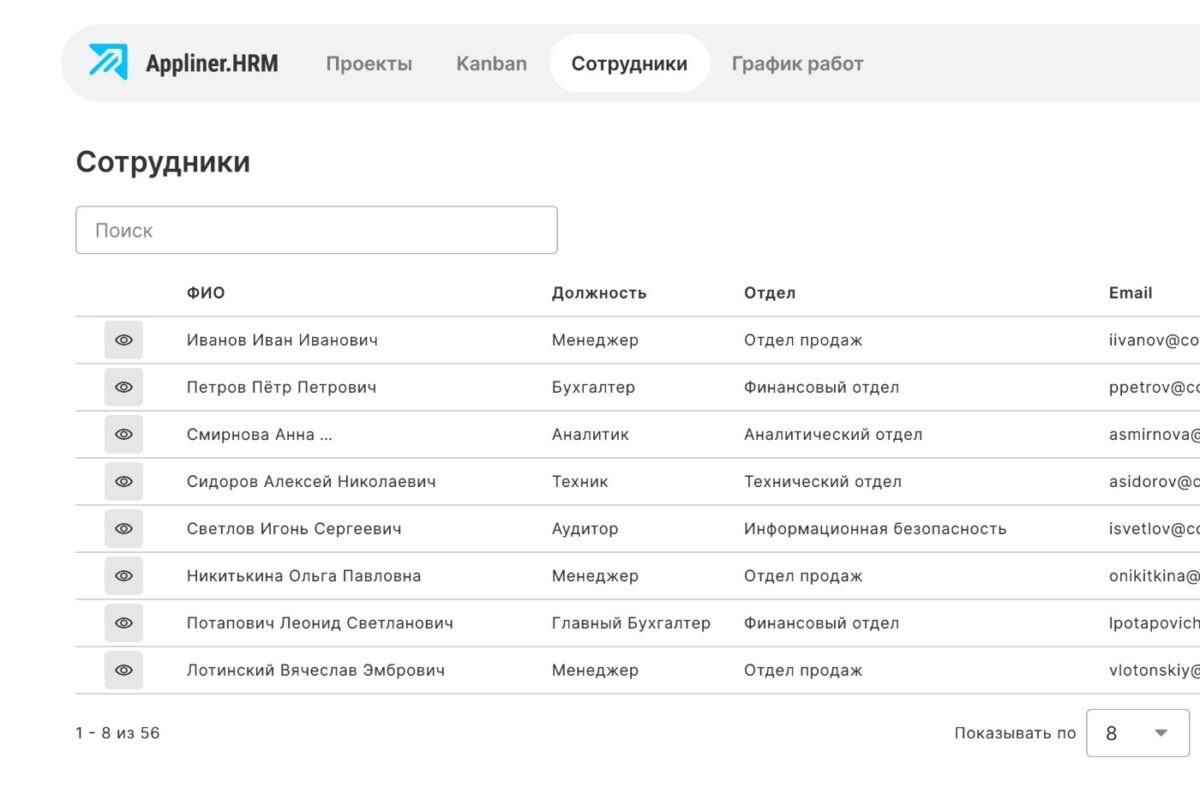Screen dimensions: 1200x800
Task: Click the Главный Бухгалтер position cell
Action: click(631, 623)
